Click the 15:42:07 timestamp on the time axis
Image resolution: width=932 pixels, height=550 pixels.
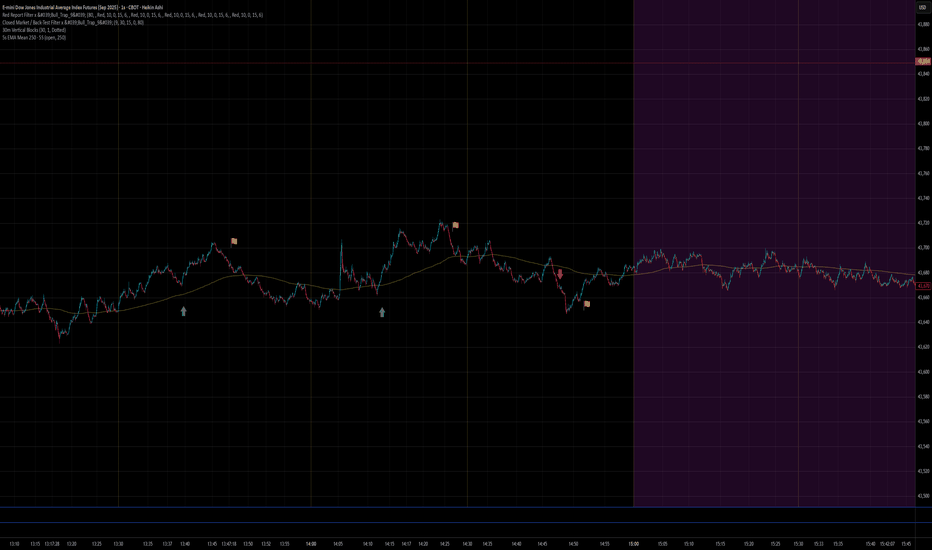pyautogui.click(x=887, y=543)
